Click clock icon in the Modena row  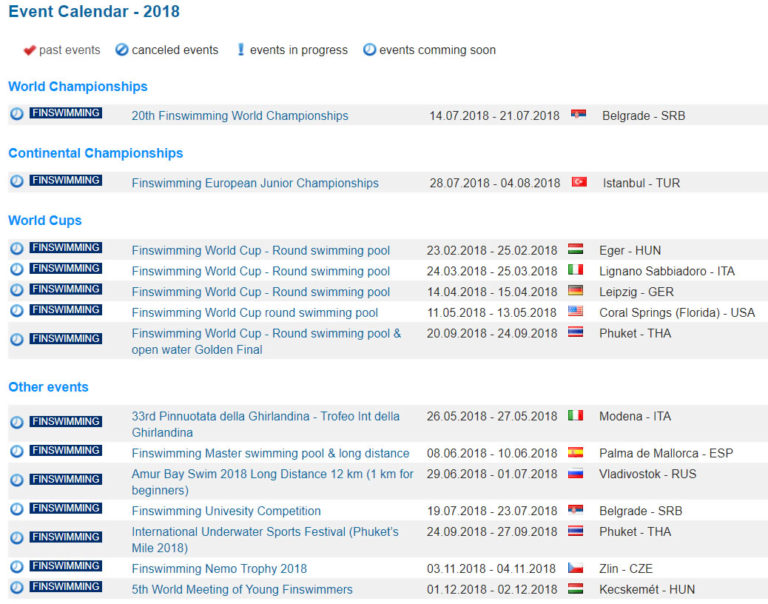point(17,422)
